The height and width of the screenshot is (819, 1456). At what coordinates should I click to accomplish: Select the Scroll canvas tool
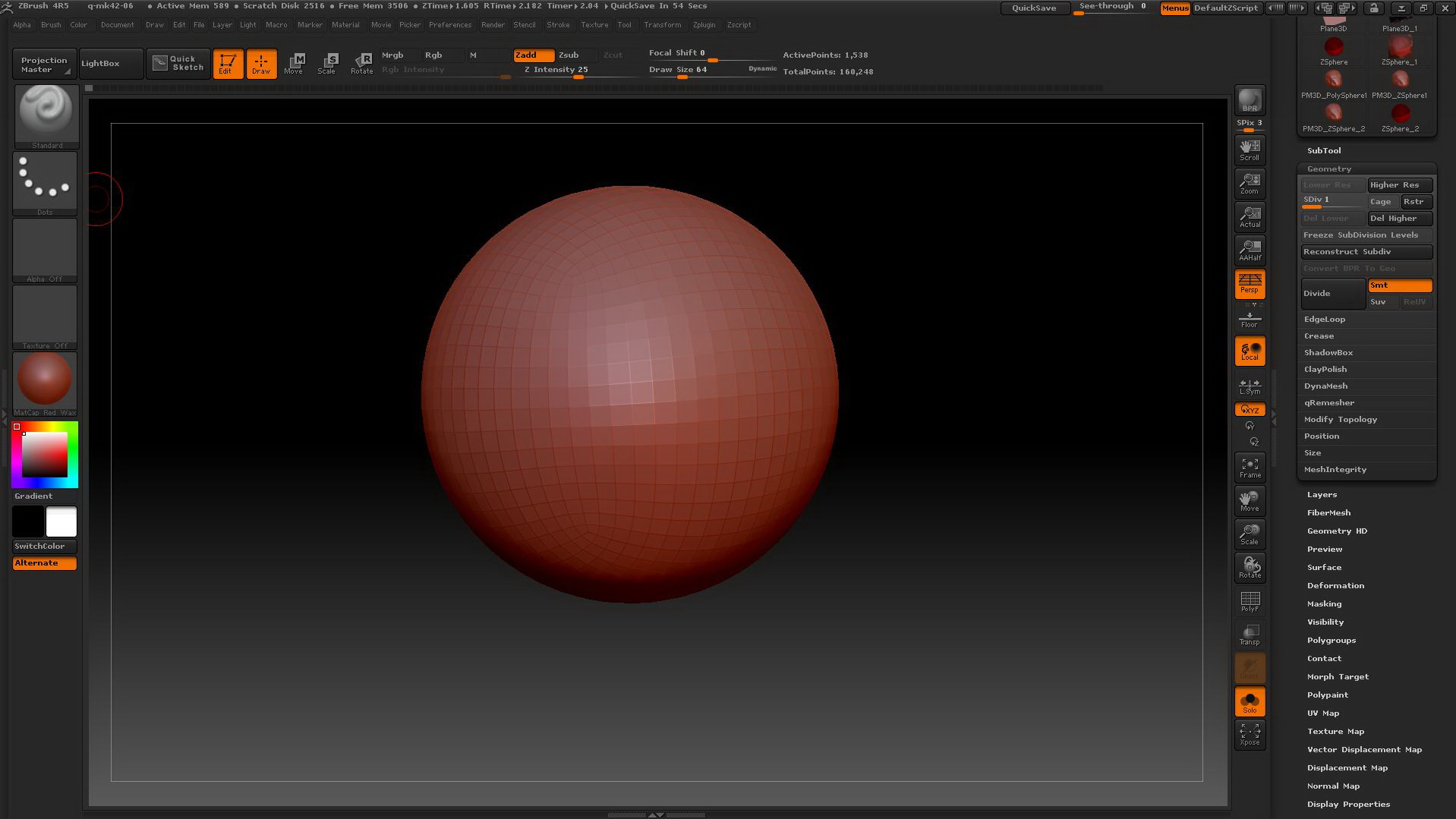click(x=1250, y=150)
